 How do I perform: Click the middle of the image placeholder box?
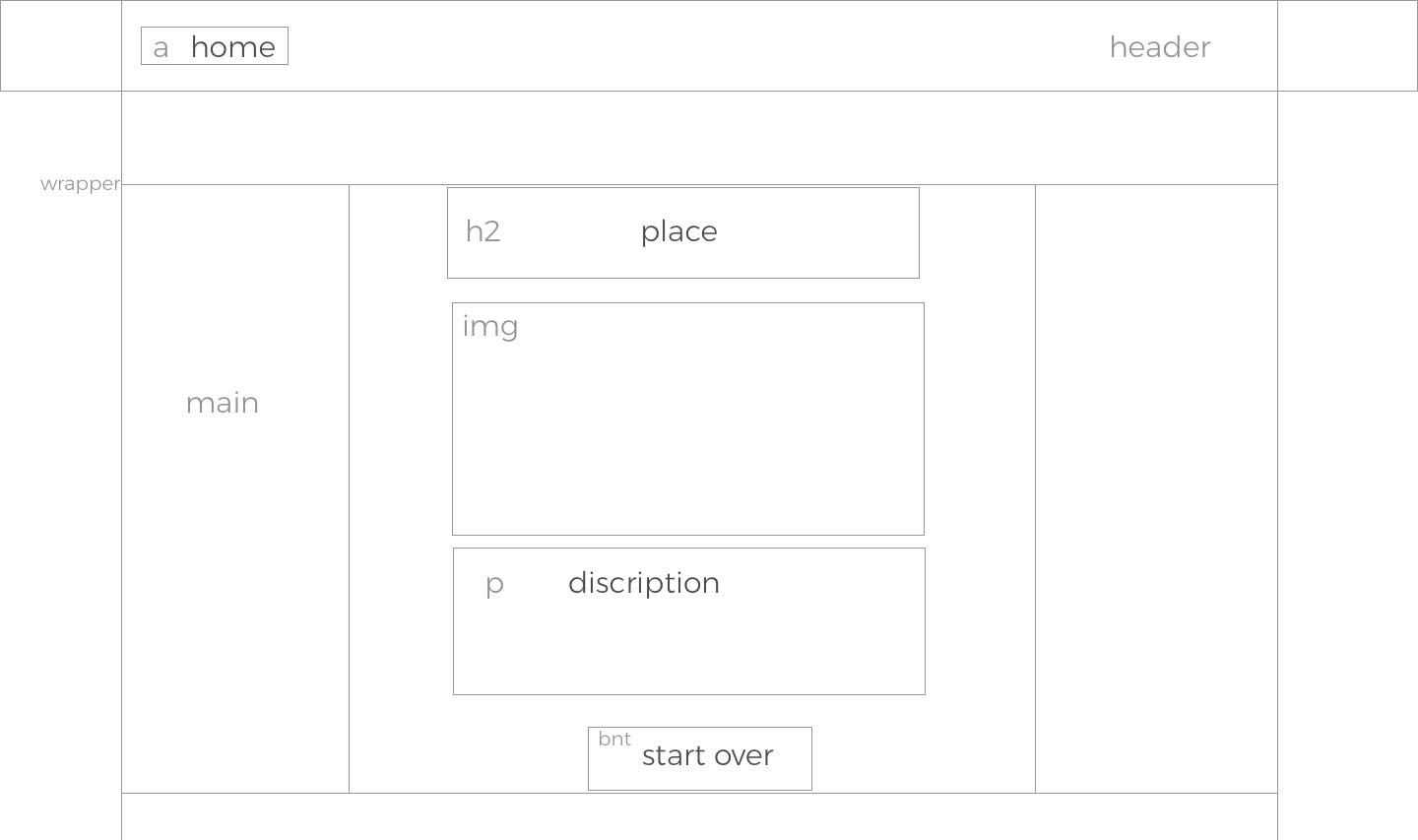[688, 419]
